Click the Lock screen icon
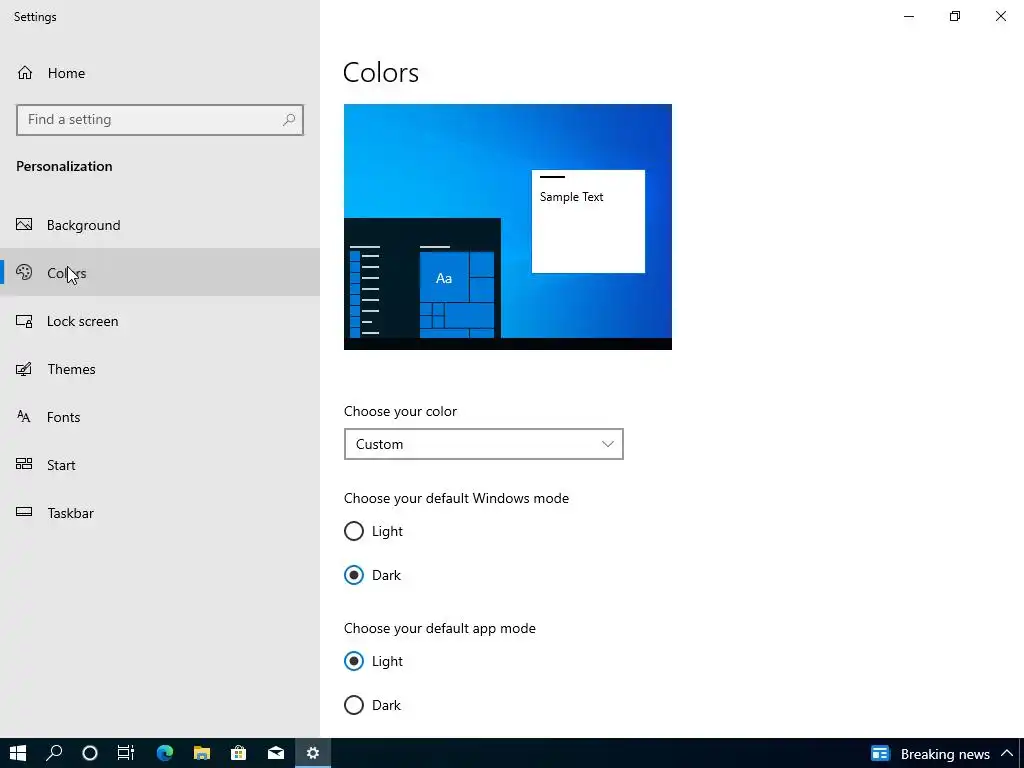The image size is (1024, 768). (x=24, y=321)
